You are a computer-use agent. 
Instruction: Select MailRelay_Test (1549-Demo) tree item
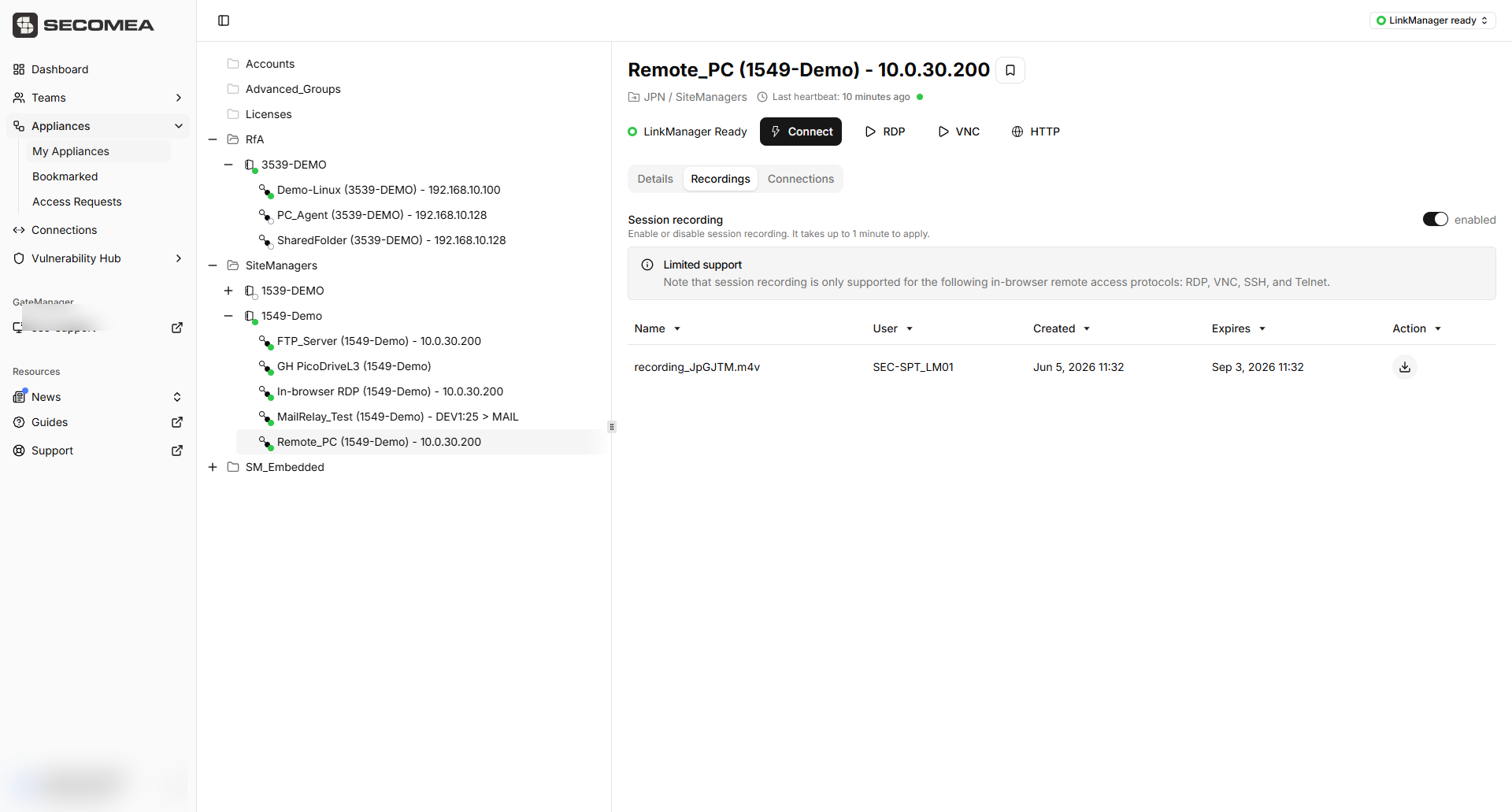tap(398, 417)
